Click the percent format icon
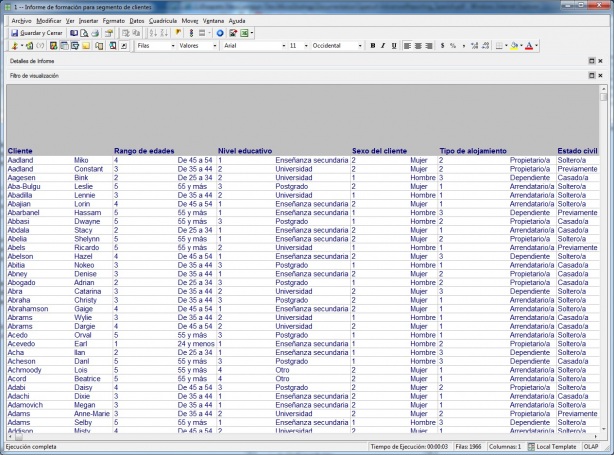This screenshot has height=455, width=614. [453, 46]
